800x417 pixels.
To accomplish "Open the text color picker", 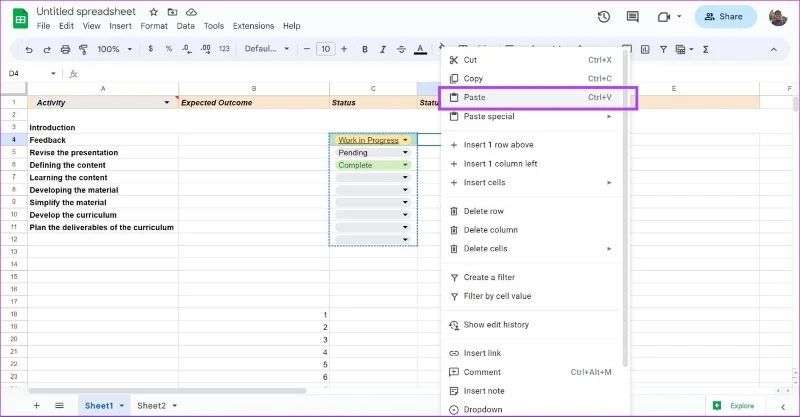I will [420, 50].
